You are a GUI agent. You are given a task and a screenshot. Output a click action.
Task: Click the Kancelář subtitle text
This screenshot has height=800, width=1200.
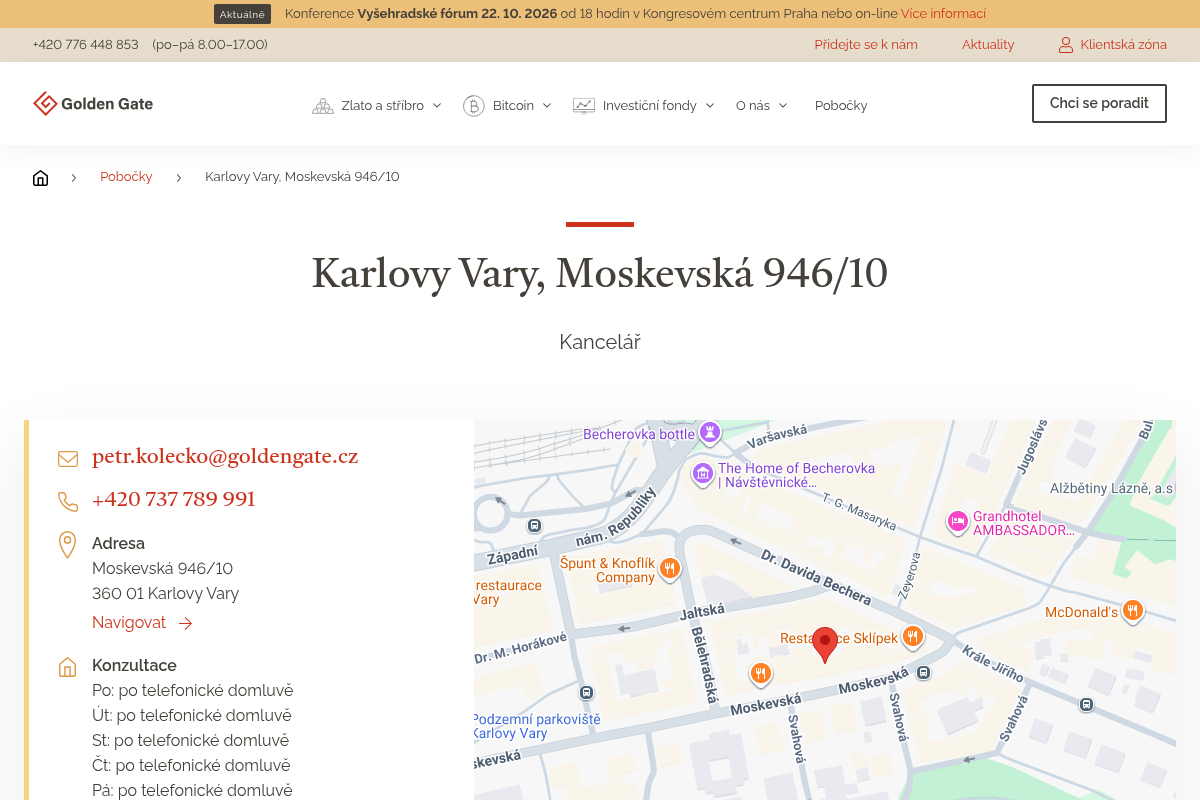pos(600,342)
